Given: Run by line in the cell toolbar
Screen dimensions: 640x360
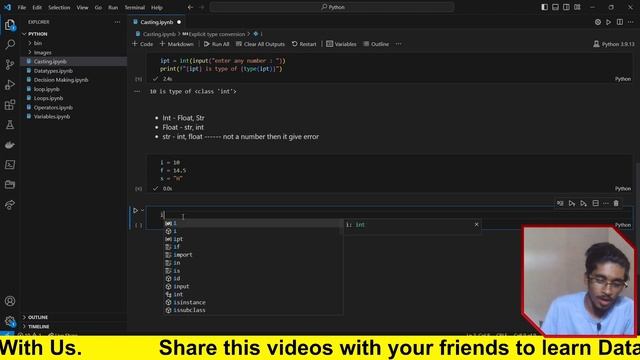Looking at the screenshot, I should [x=560, y=203].
